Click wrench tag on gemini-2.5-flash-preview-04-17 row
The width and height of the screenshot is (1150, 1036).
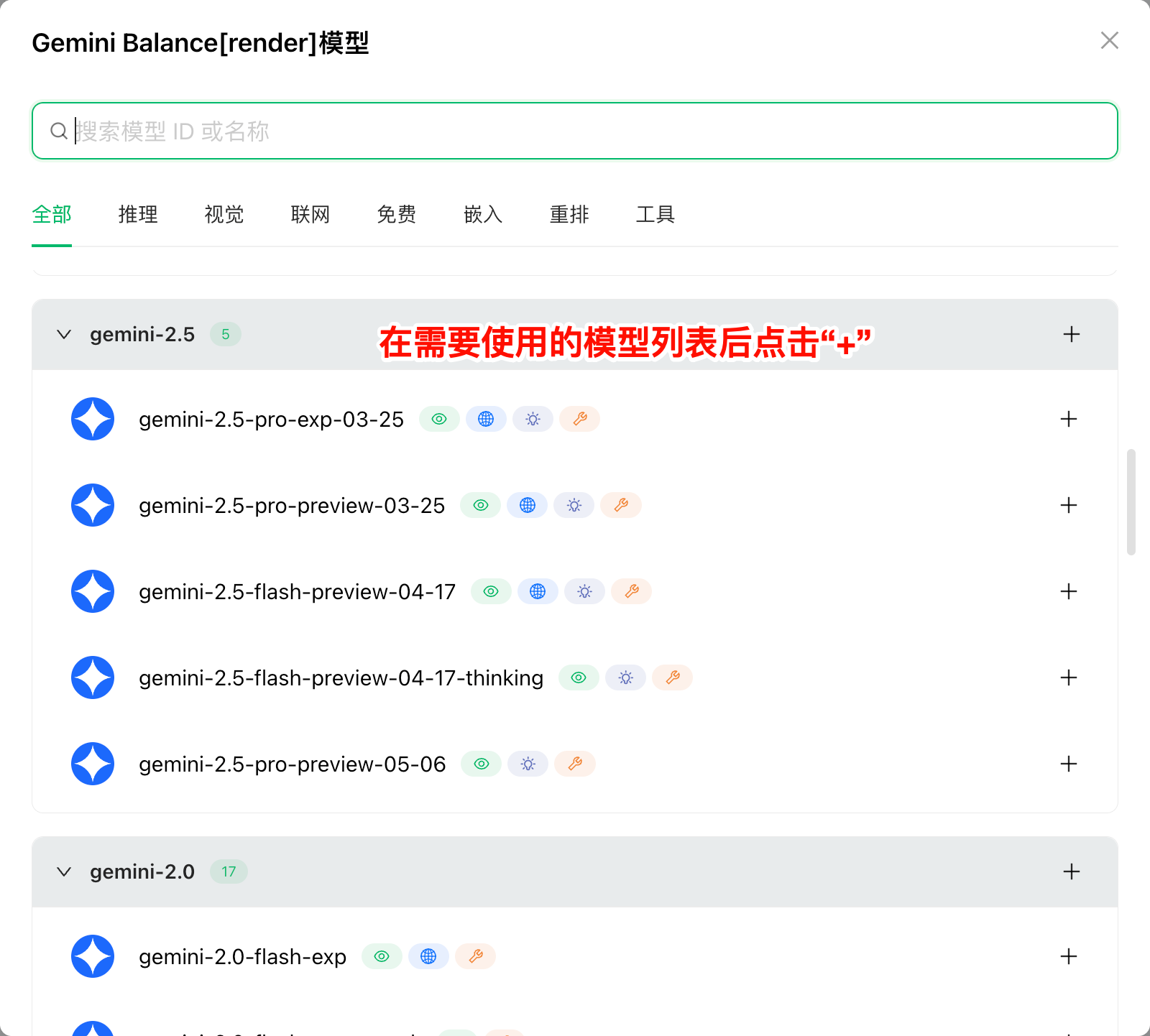(x=631, y=591)
